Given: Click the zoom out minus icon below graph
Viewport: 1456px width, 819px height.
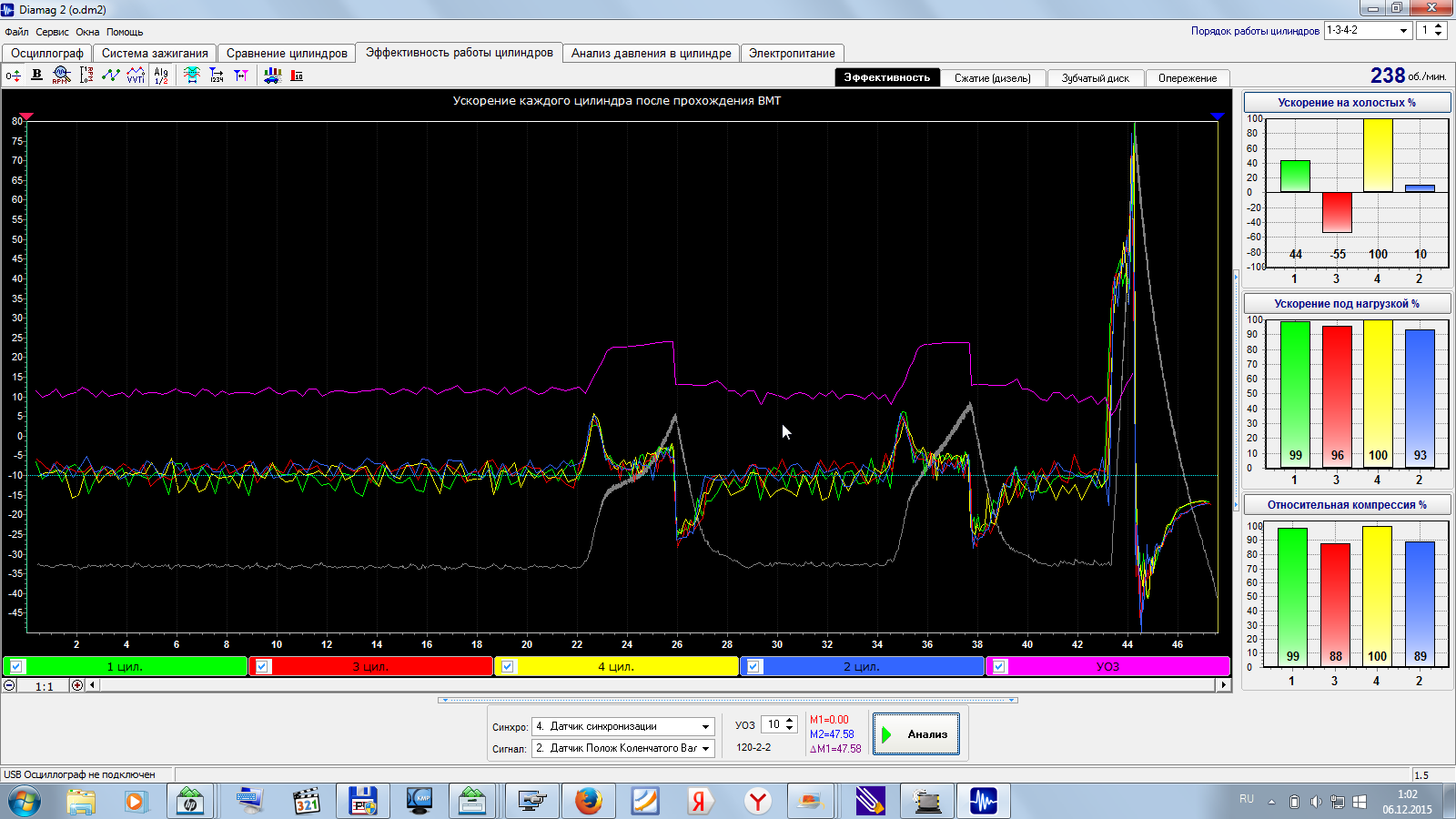Looking at the screenshot, I should [x=9, y=685].
